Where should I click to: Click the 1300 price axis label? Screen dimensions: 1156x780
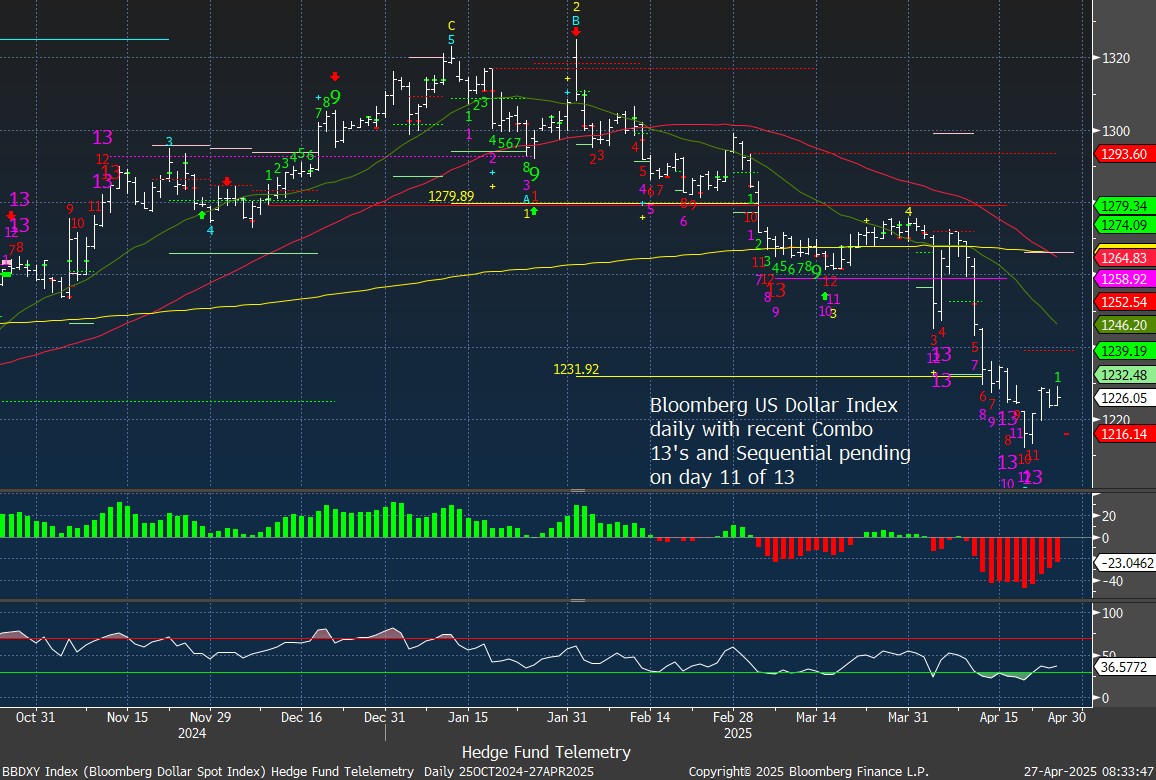1115,131
